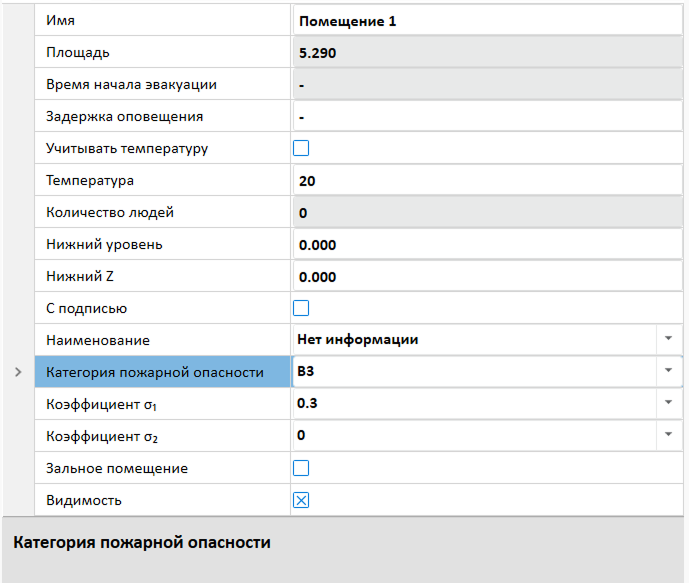The width and height of the screenshot is (689, 583).
Task: Select the Зальное помещение label
Action: (x=117, y=468)
